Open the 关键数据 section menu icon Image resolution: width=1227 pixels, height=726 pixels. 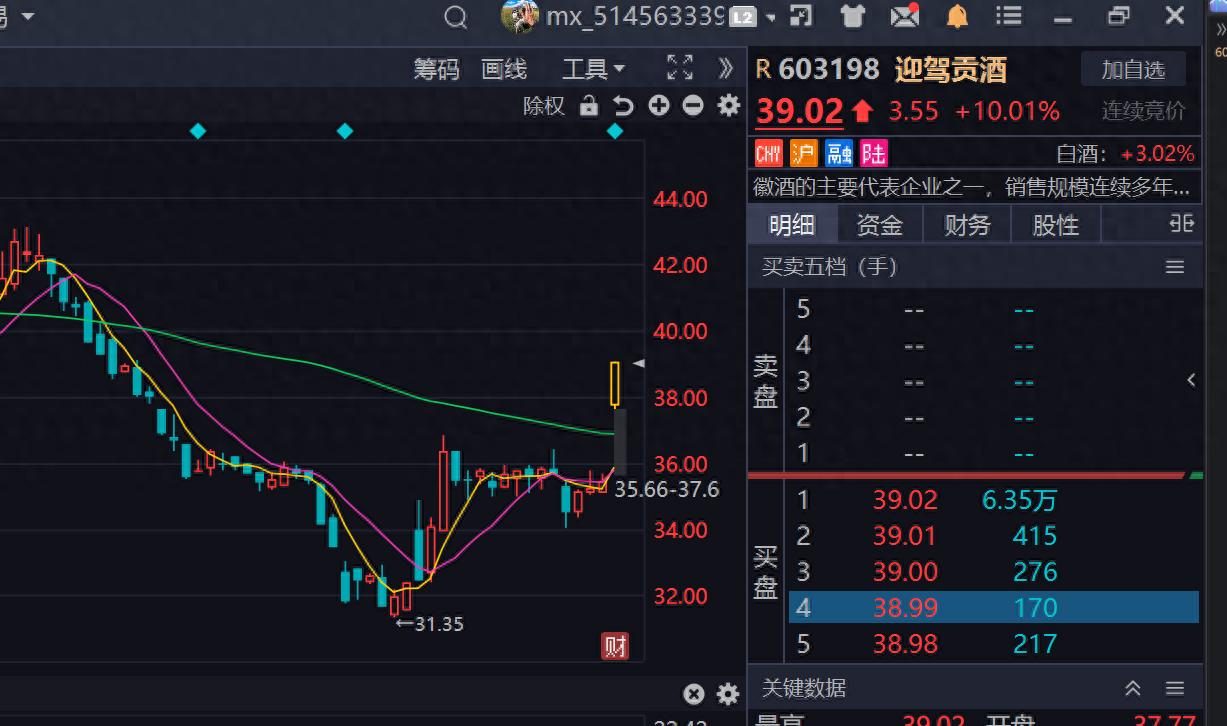coord(1175,688)
